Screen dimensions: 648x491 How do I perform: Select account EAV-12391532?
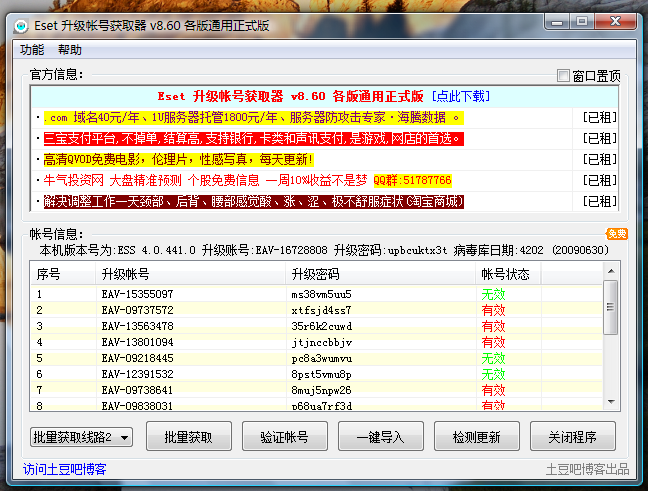tap(138, 374)
